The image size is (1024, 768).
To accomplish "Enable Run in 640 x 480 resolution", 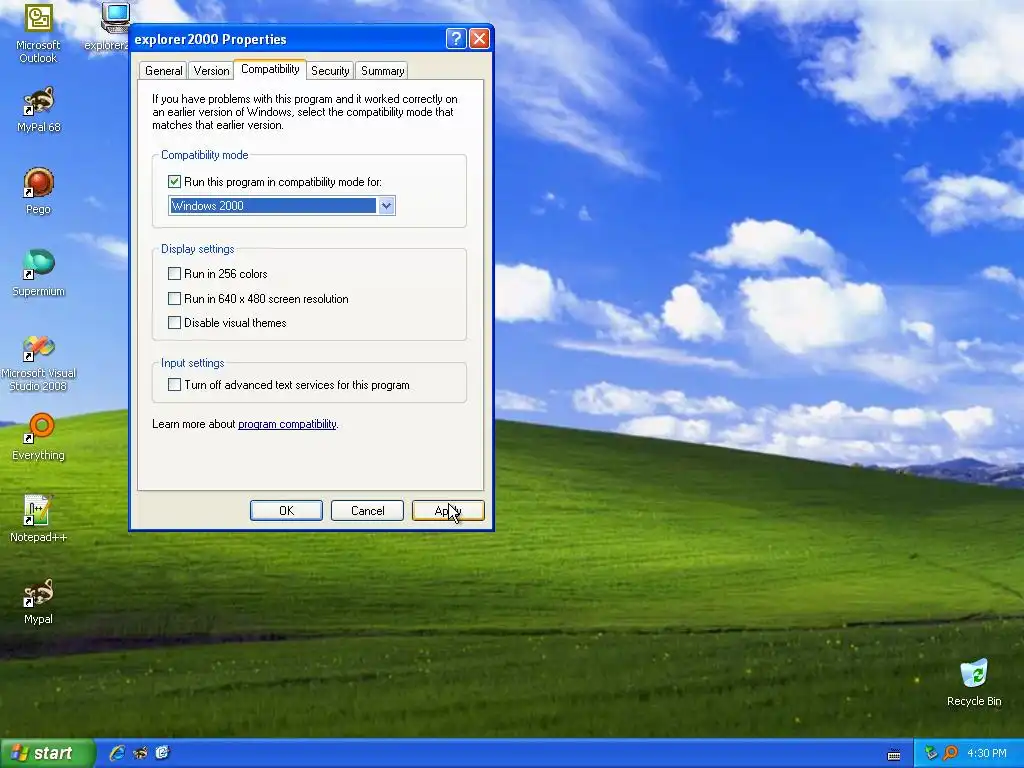I will click(x=174, y=298).
